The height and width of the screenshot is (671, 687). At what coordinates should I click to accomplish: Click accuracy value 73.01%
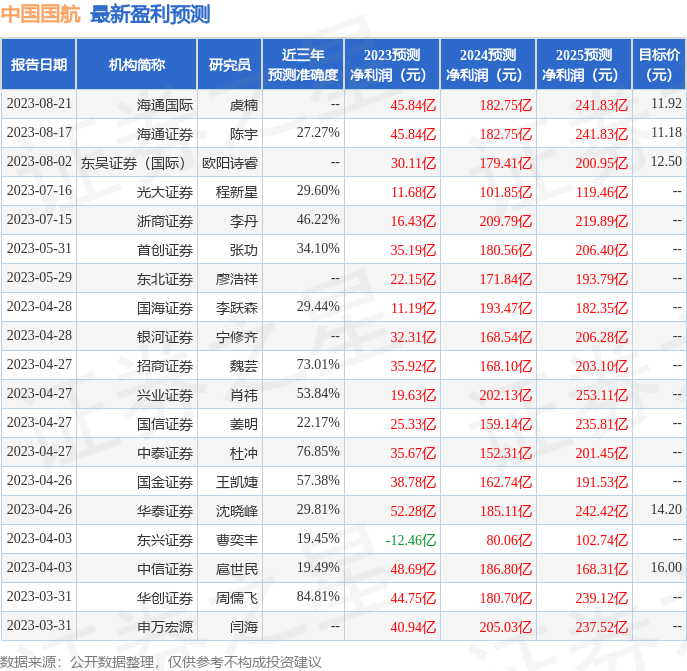click(318, 364)
